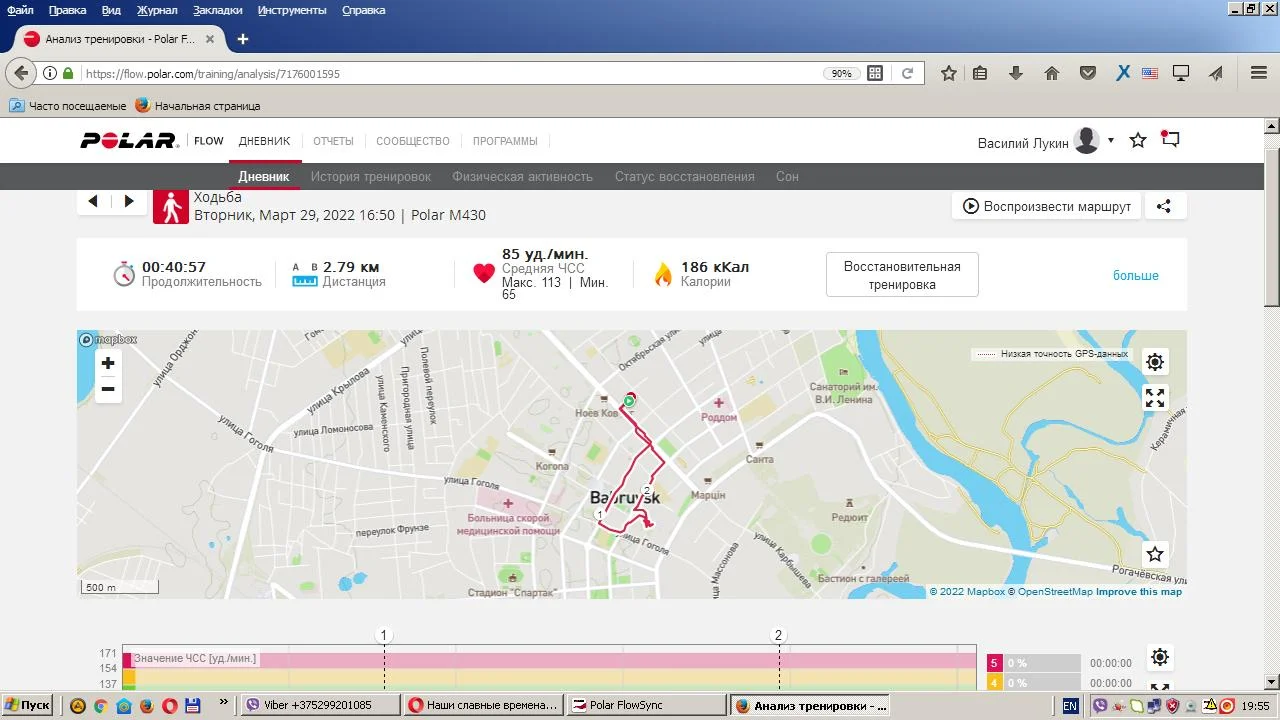Click the favorites star in the Polar header
Screen dimensions: 1280x720
pos(1138,141)
